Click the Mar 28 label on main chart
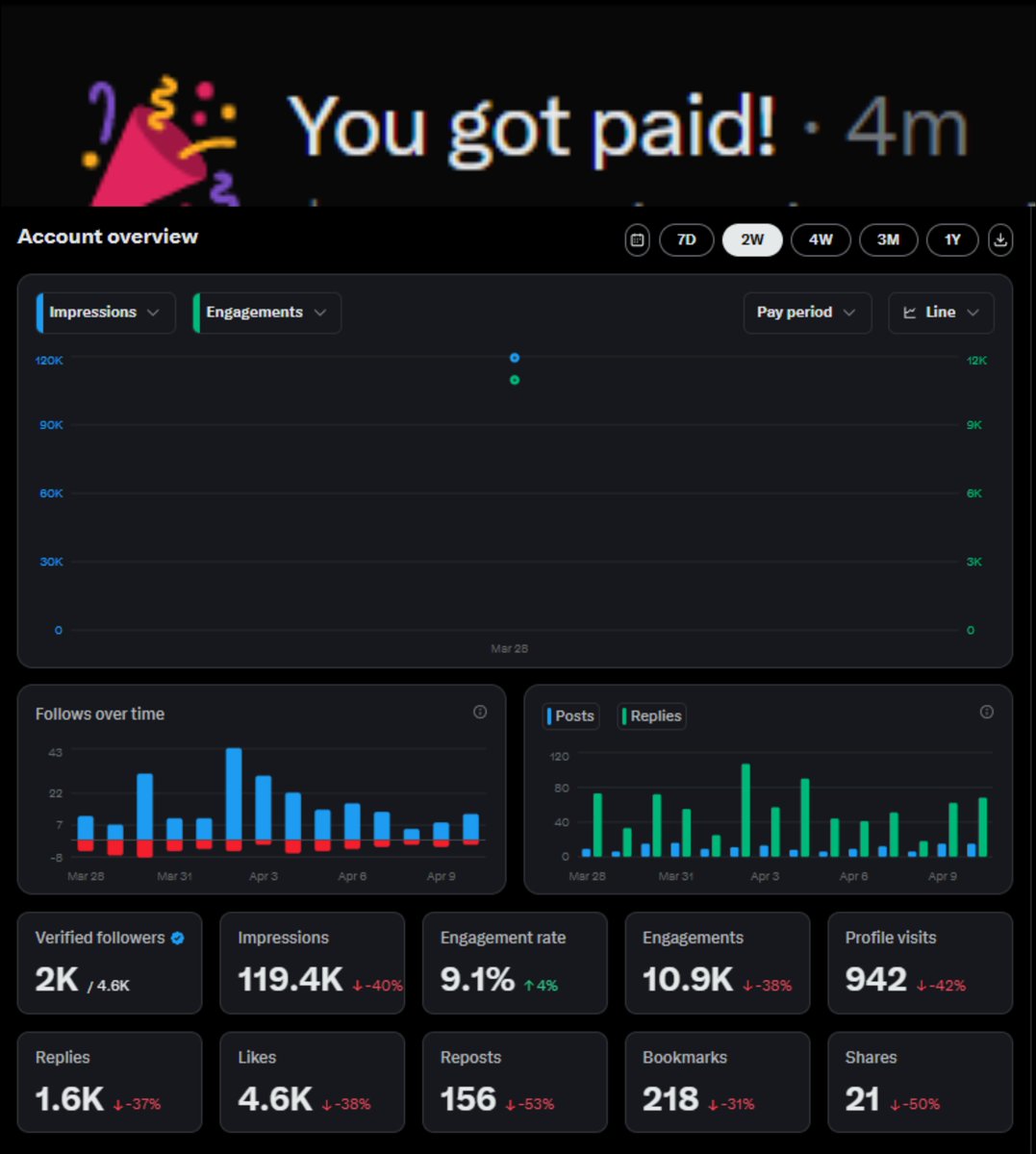The width and height of the screenshot is (1036, 1154). (510, 649)
